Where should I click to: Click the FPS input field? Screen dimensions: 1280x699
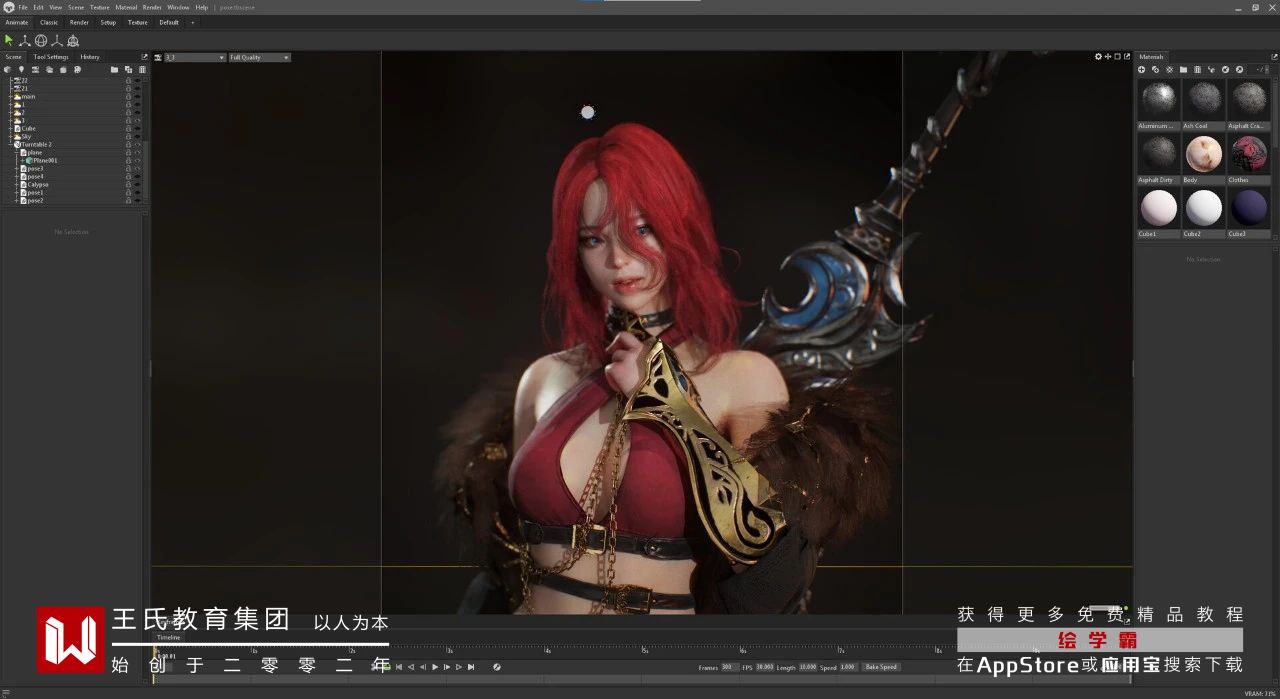click(x=765, y=667)
